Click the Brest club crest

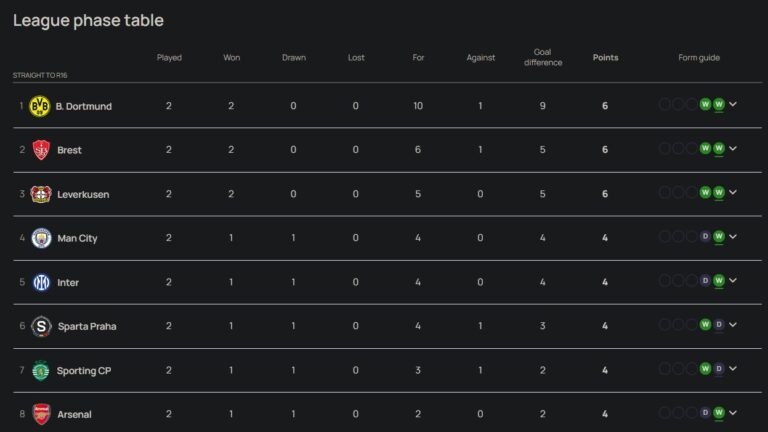pyautogui.click(x=41, y=150)
